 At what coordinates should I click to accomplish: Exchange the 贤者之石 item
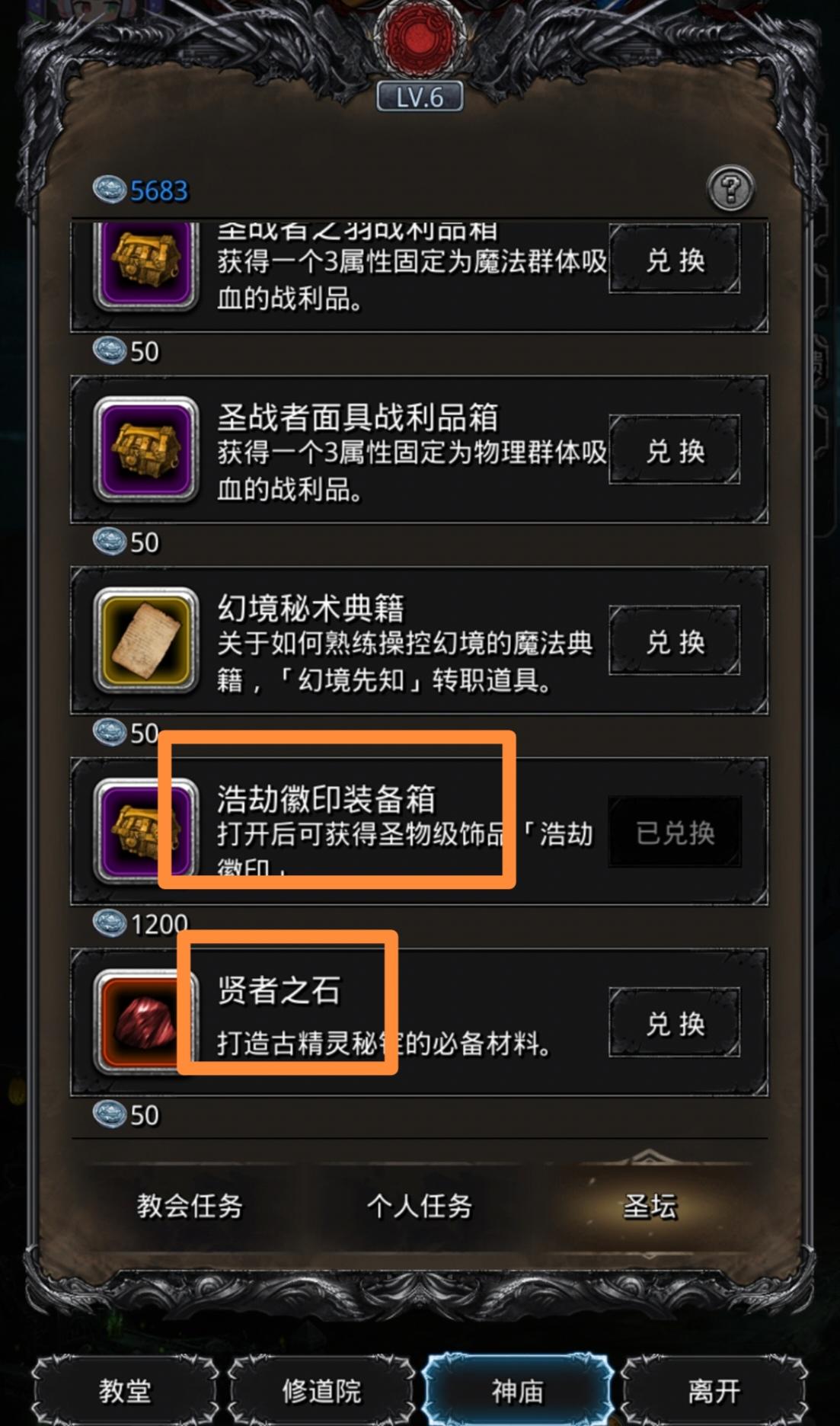click(x=675, y=1022)
